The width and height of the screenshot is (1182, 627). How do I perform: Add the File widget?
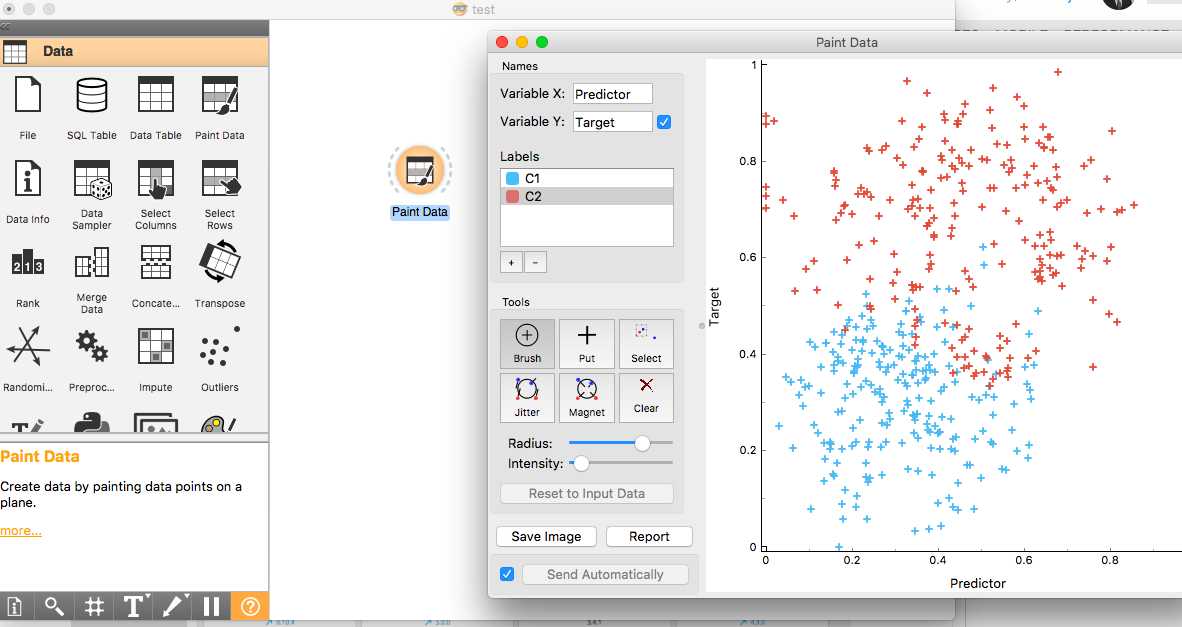(x=28, y=108)
